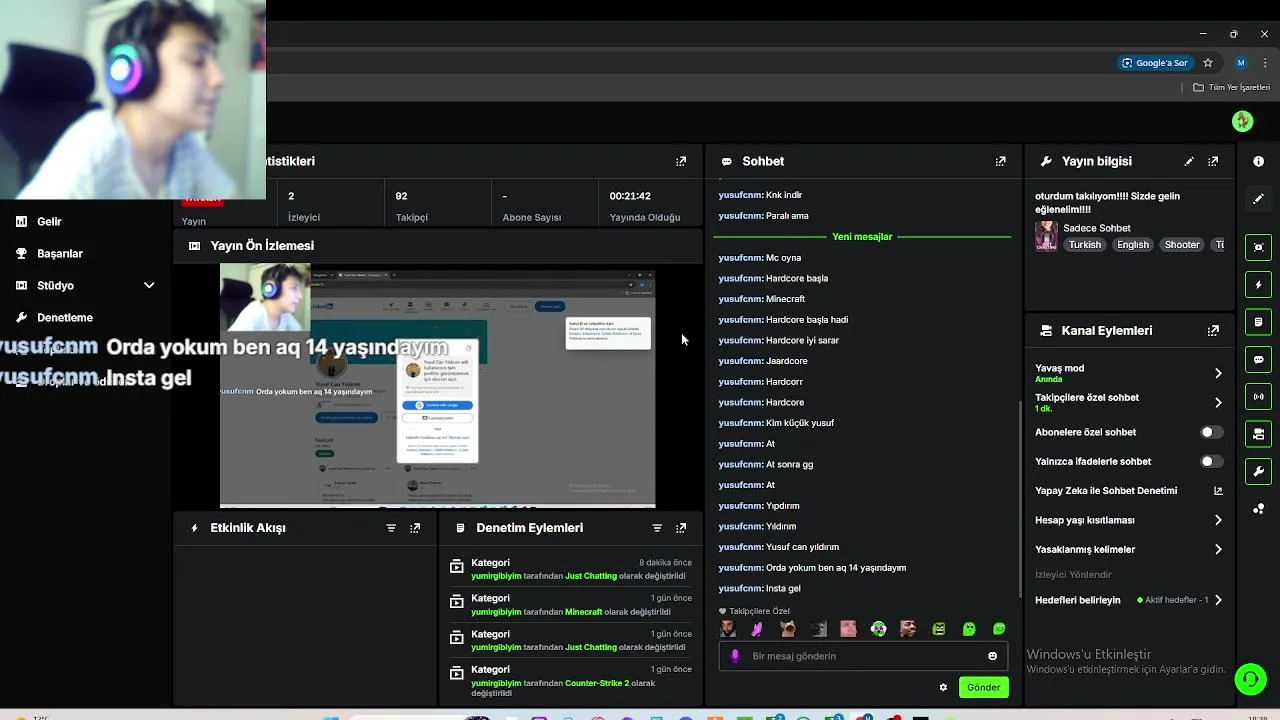Open the info icon in the right sidebar
Viewport: 1280px width, 720px height.
pyautogui.click(x=1258, y=161)
